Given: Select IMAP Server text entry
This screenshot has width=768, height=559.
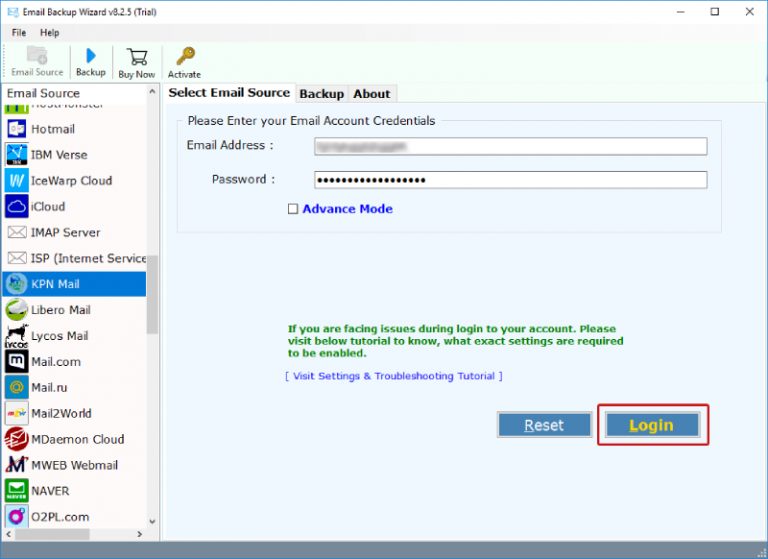Looking at the screenshot, I should [66, 232].
